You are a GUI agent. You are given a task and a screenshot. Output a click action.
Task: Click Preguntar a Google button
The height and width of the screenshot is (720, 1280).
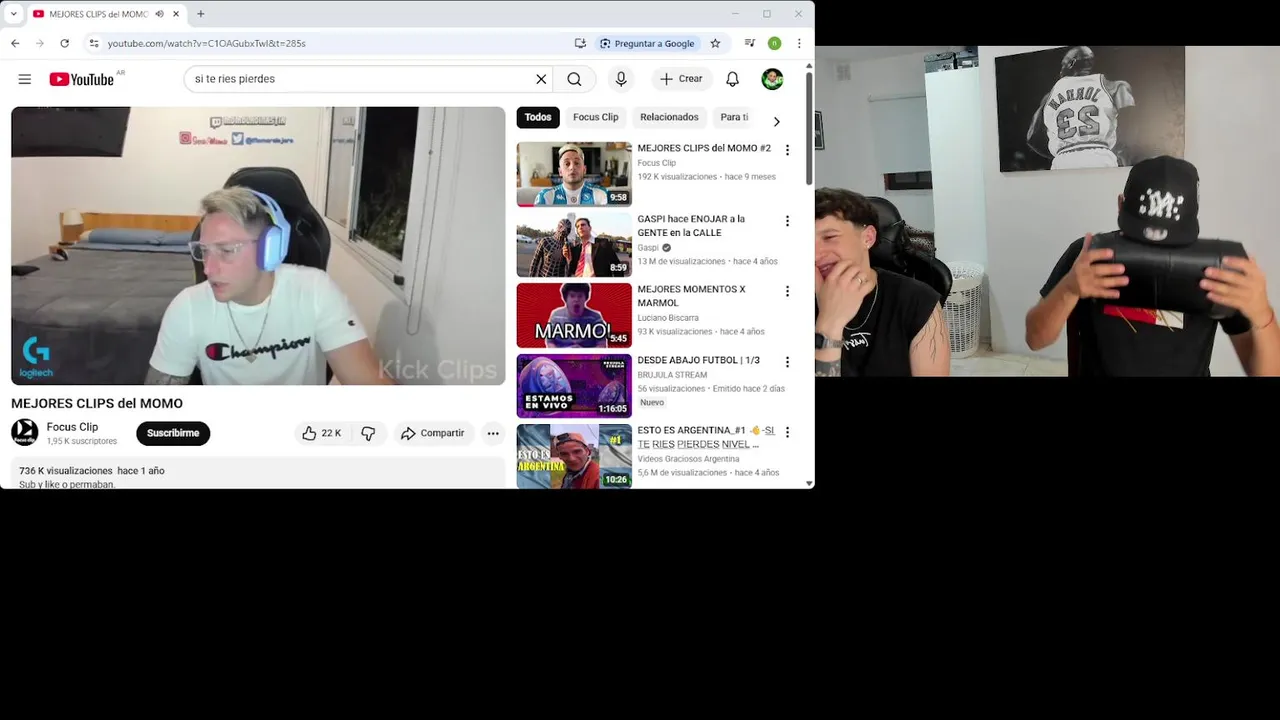coord(647,43)
